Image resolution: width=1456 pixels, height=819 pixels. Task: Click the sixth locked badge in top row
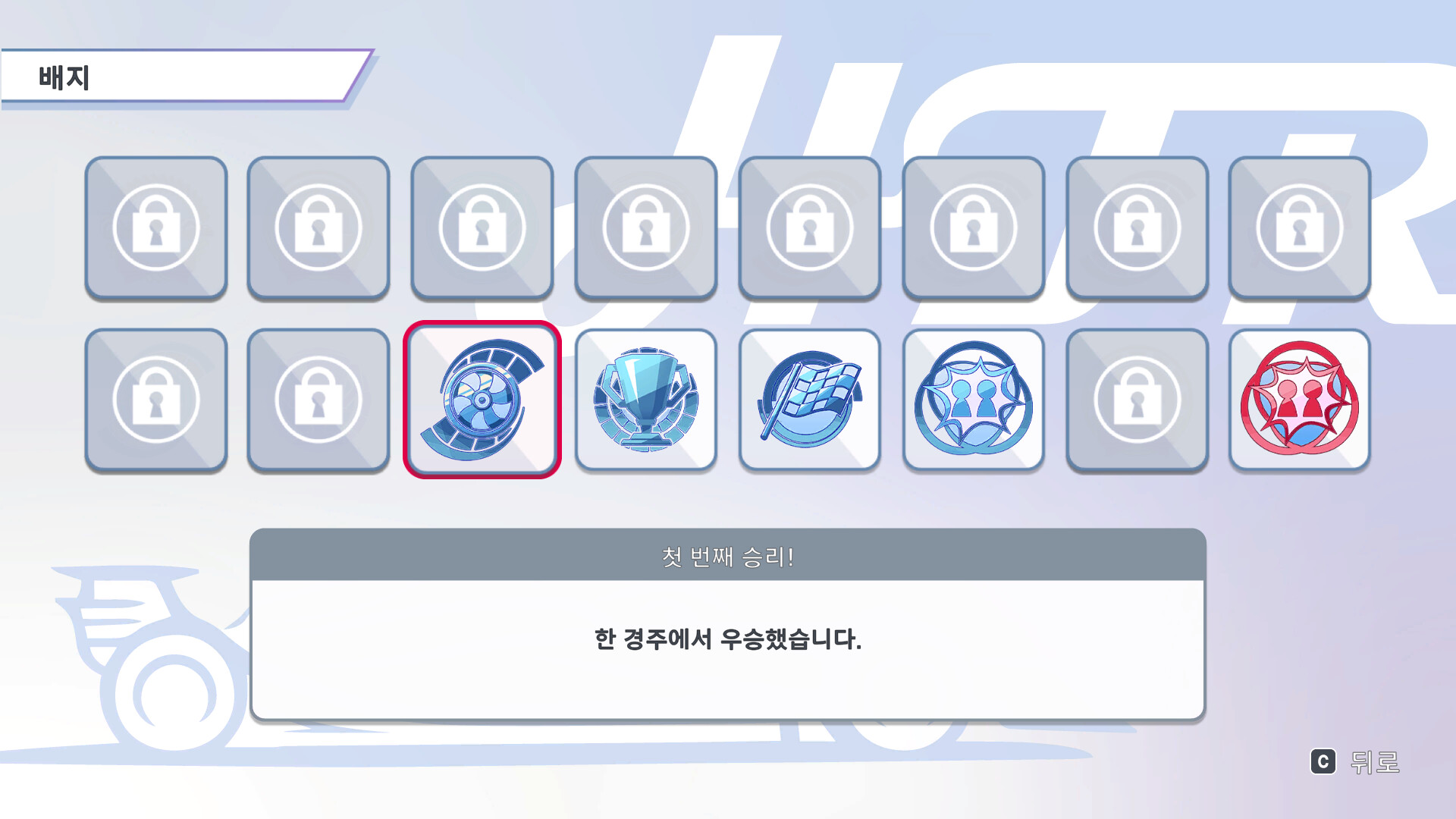click(974, 227)
